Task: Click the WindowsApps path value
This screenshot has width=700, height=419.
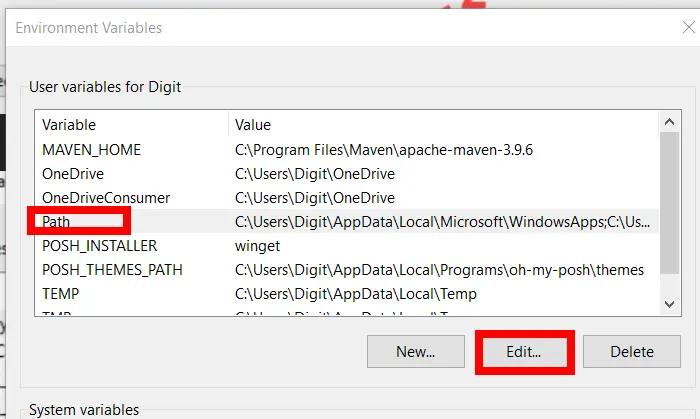Action: pyautogui.click(x=440, y=221)
